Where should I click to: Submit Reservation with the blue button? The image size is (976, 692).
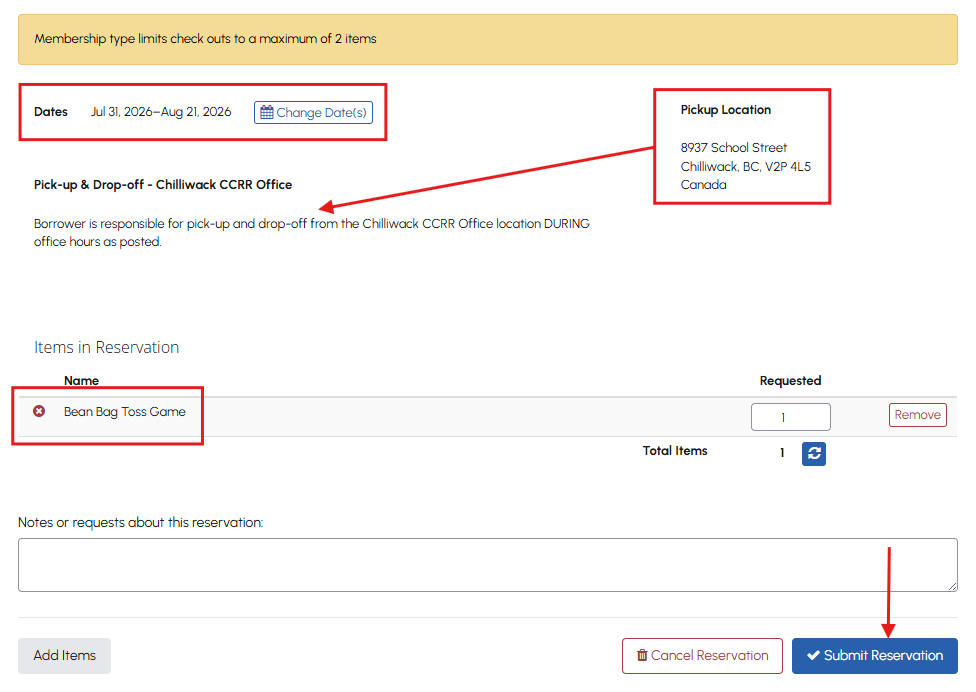click(875, 656)
